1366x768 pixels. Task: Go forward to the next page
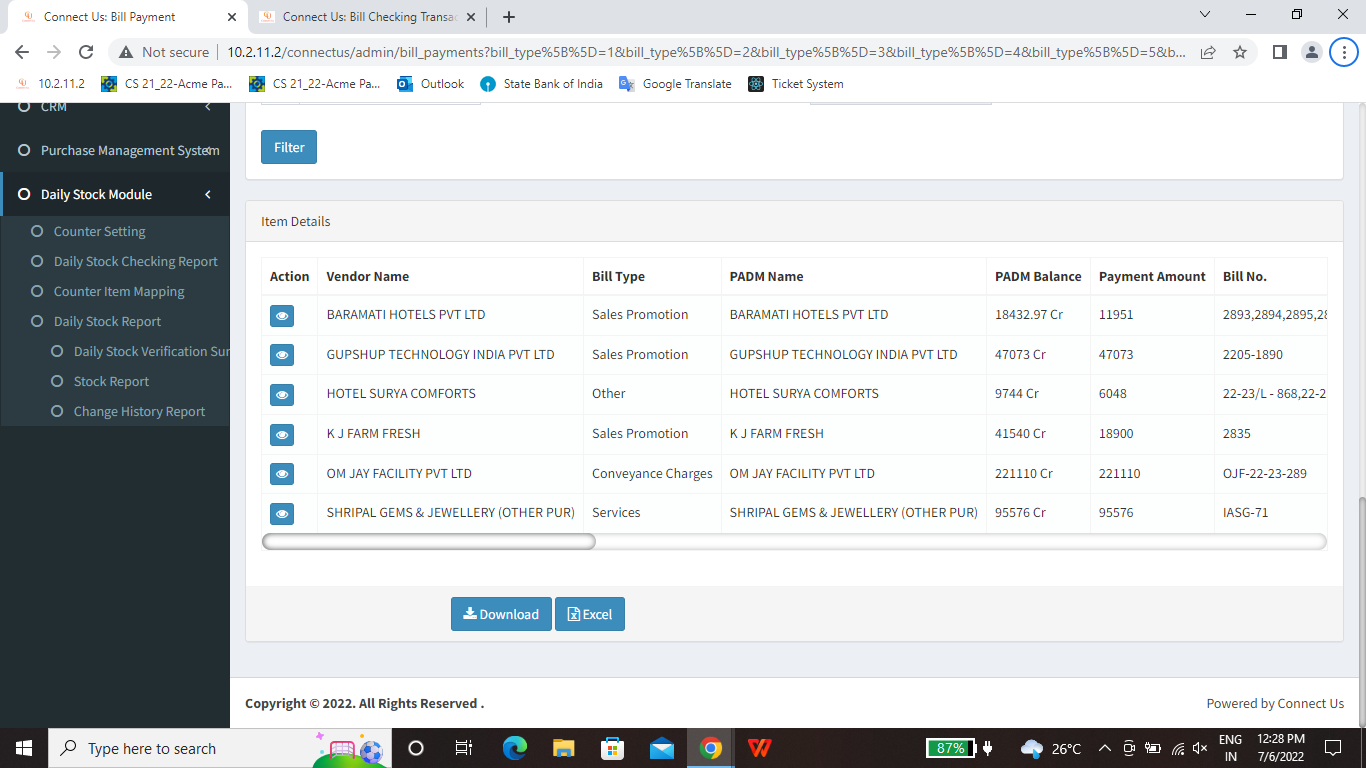[x=54, y=52]
